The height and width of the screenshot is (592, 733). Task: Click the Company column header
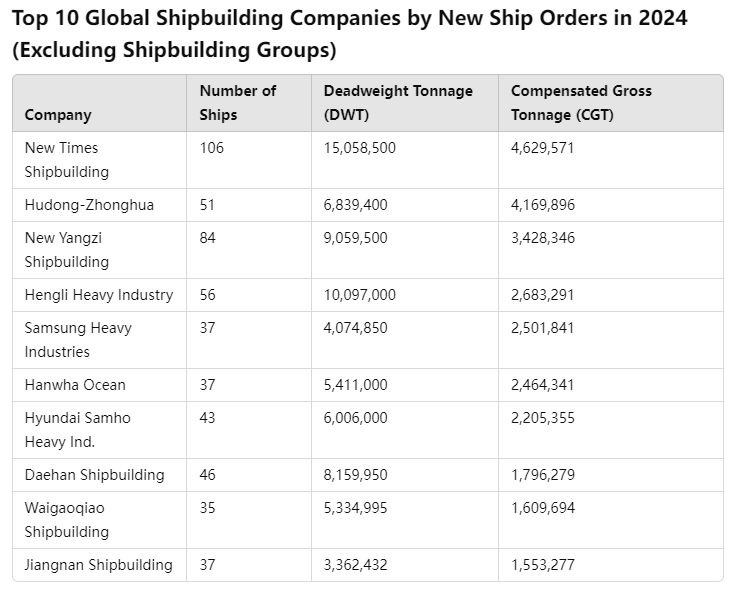(57, 115)
